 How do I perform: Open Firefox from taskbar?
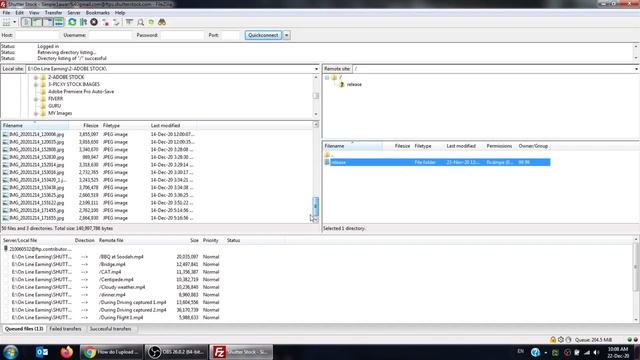pyautogui.click(x=67, y=352)
